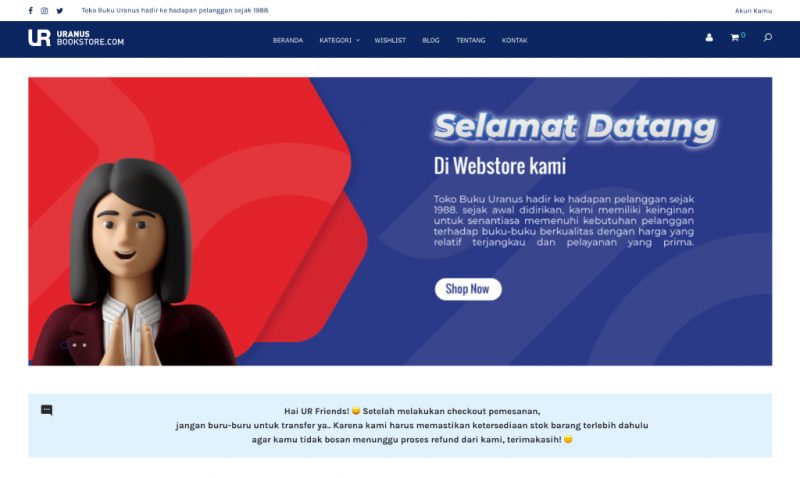The width and height of the screenshot is (800, 478).
Task: Click the chevron next to Kategori
Action: [358, 40]
